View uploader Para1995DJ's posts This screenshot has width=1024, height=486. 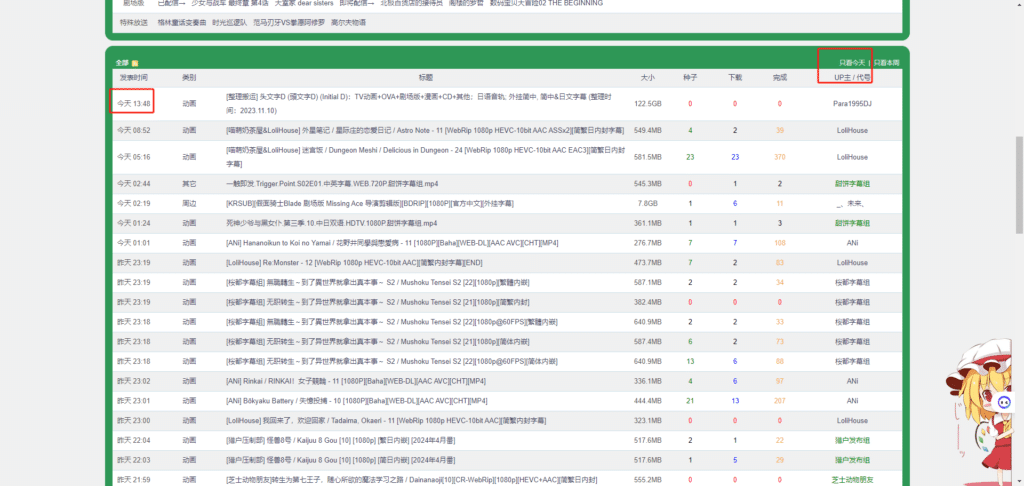point(852,104)
